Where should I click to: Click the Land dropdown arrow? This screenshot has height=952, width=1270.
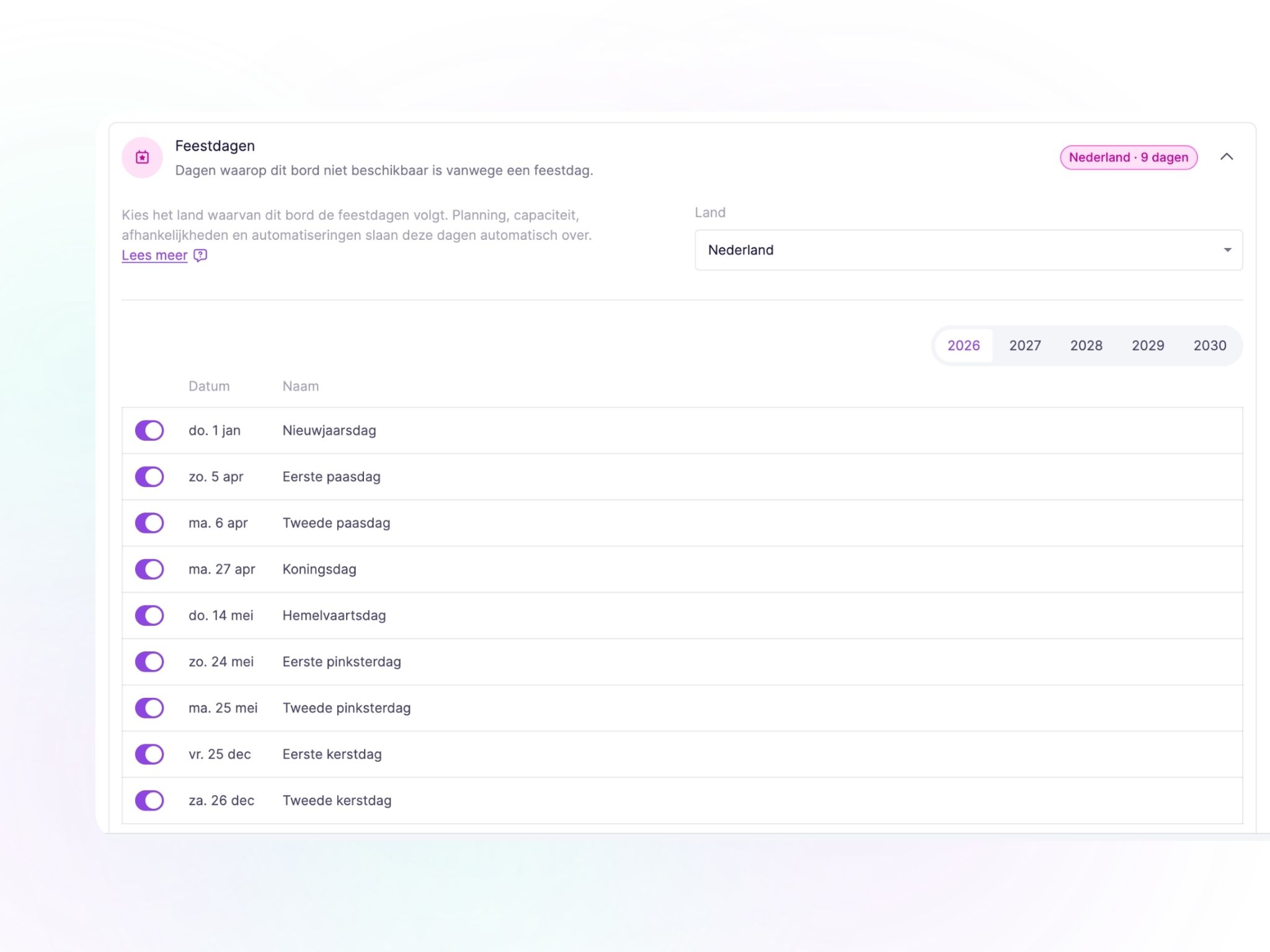pos(1227,250)
